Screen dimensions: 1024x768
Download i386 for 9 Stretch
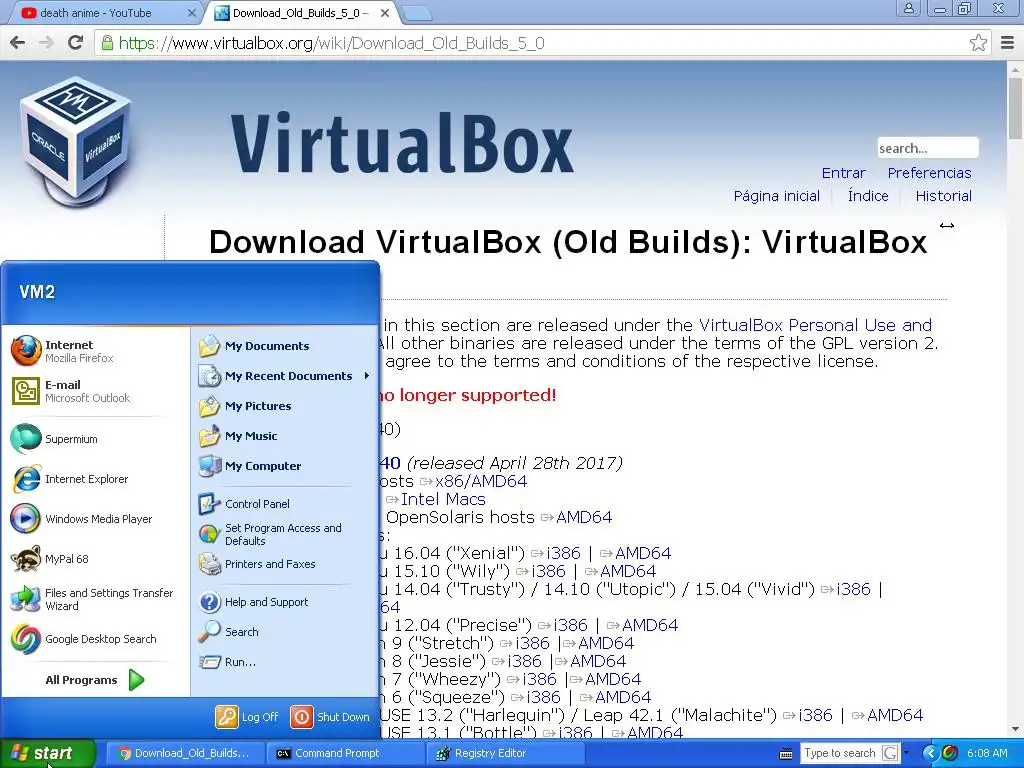pyautogui.click(x=532, y=643)
